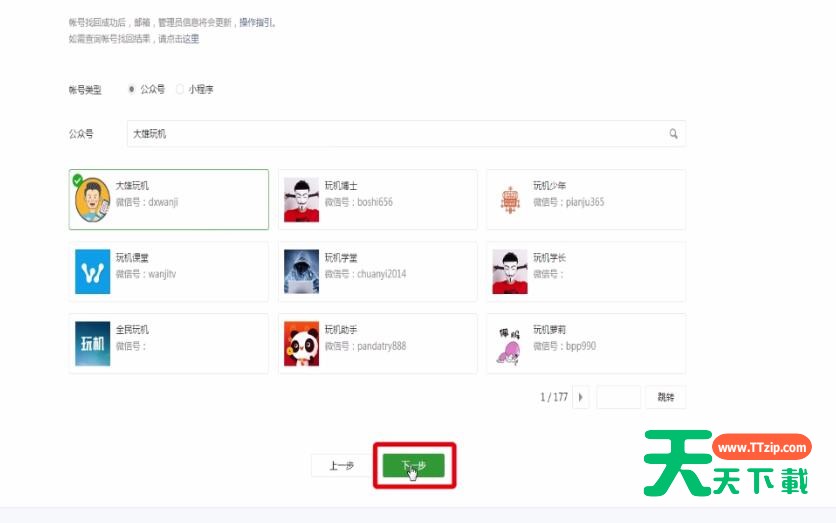The width and height of the screenshot is (836, 523).
Task: Click the 玩机学堂 hooded hacker avatar
Action: 301,272
